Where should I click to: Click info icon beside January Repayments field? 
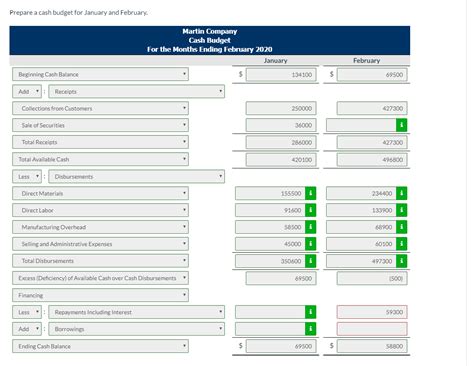coord(310,312)
